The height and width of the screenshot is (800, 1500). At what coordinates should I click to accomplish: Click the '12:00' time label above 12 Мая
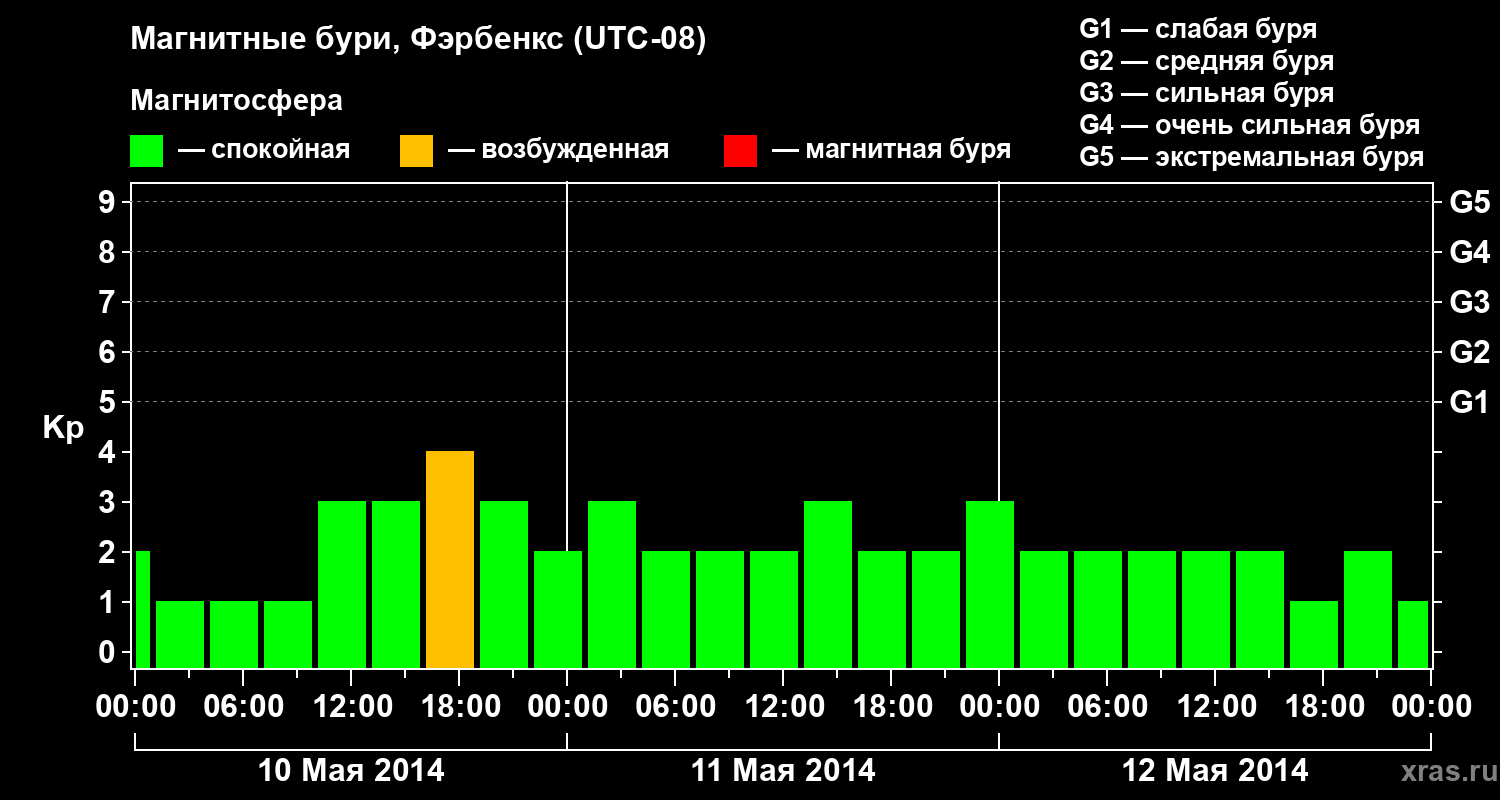click(1215, 706)
